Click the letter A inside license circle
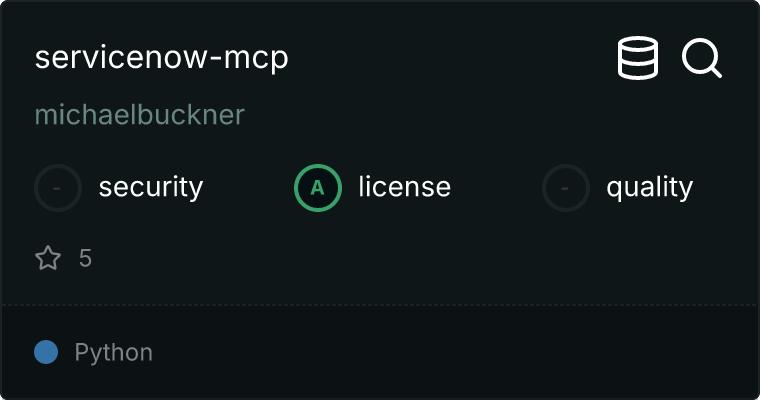Image resolution: width=760 pixels, height=400 pixels. [x=317, y=188]
